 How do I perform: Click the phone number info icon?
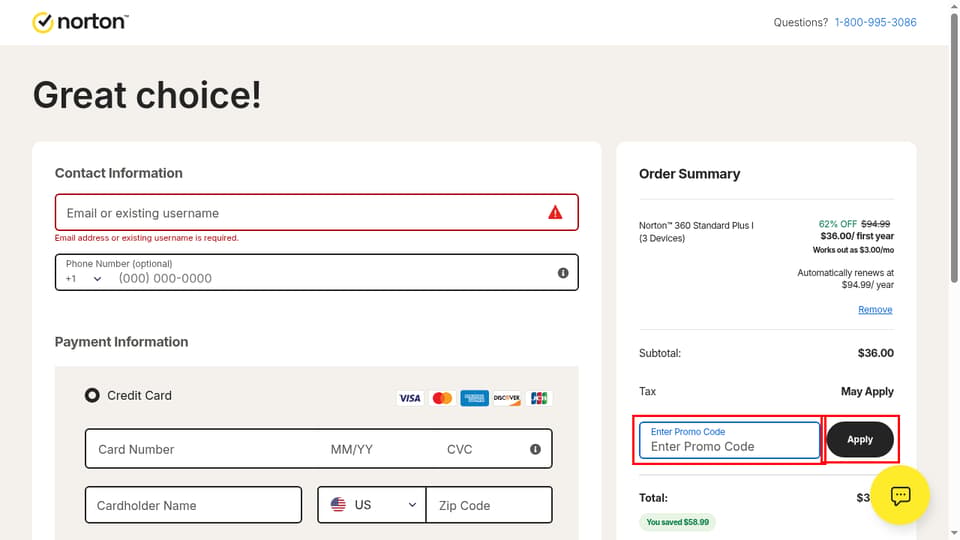click(x=563, y=273)
